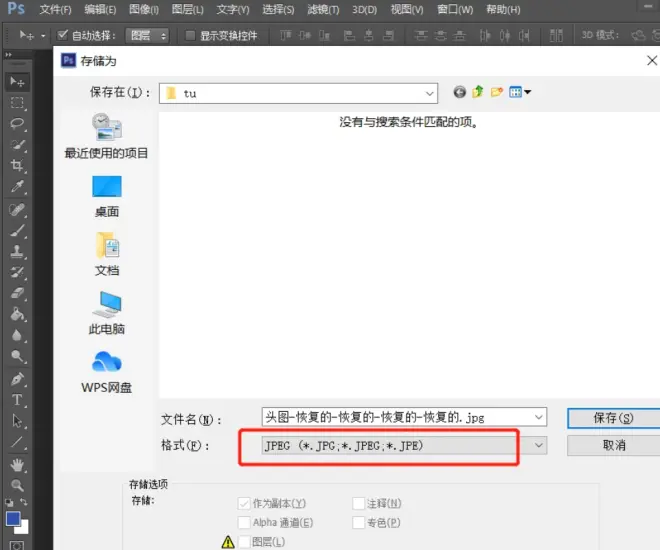Select the Dodge tool
Image resolution: width=660 pixels, height=550 pixels.
pos(17,356)
